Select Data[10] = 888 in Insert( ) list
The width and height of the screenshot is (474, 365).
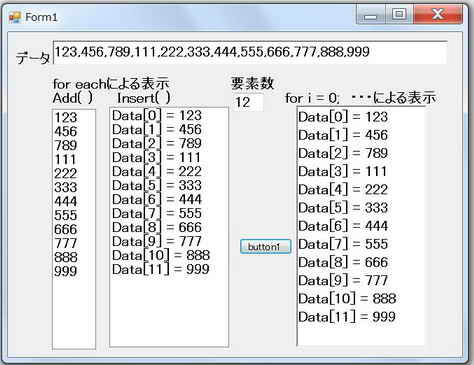[161, 256]
